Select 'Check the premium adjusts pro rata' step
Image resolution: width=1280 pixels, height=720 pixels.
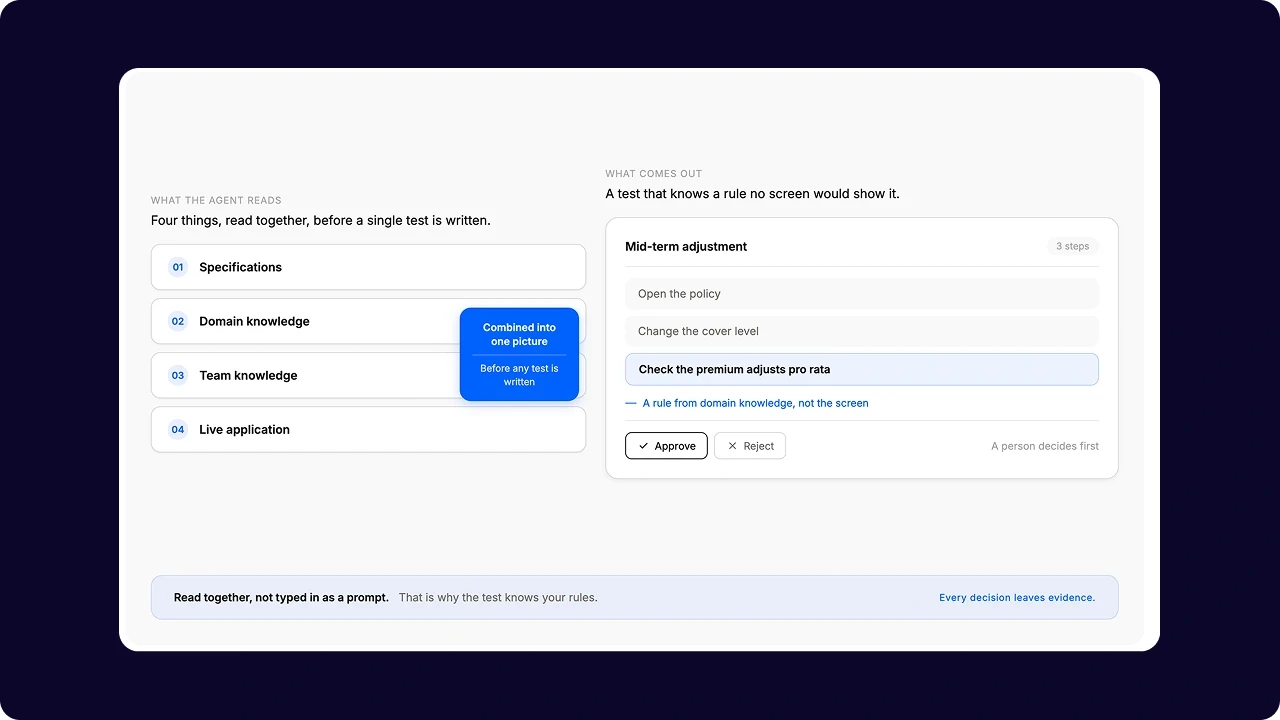(862, 369)
